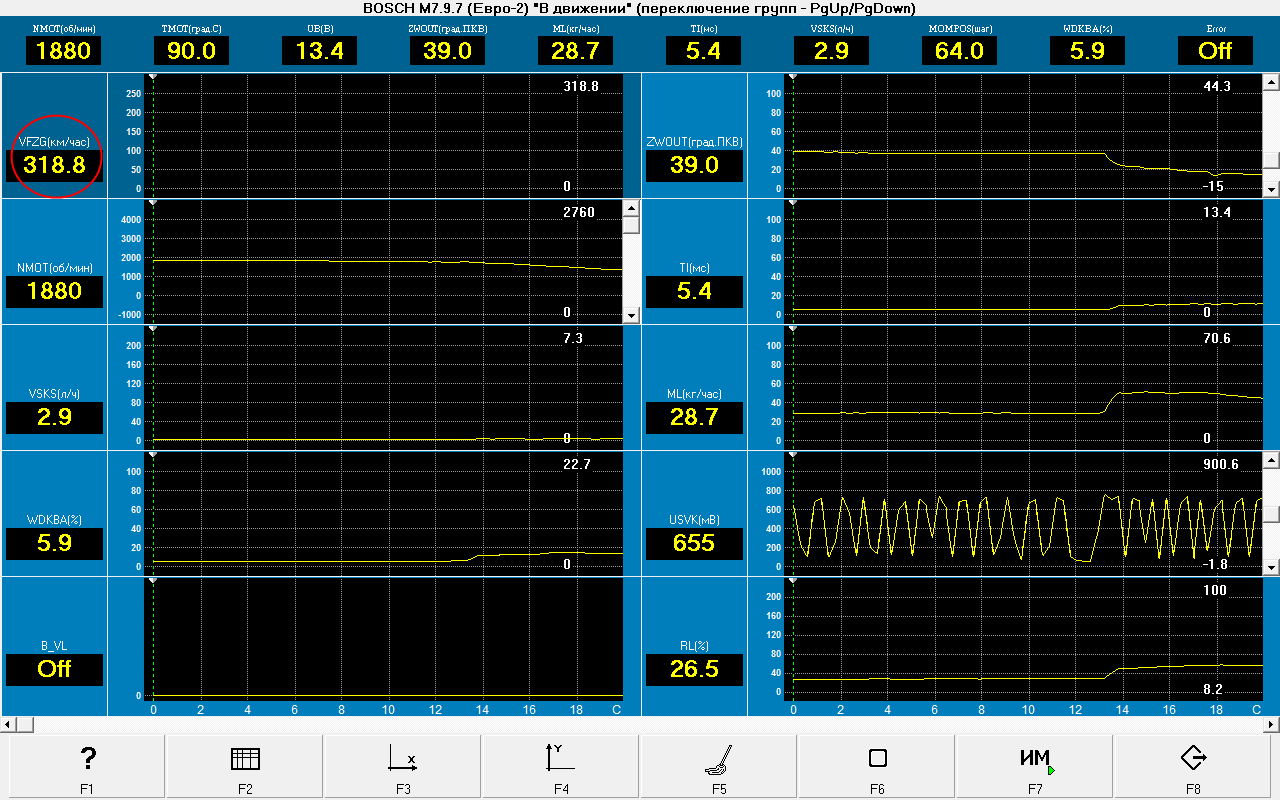The height and width of the screenshot is (800, 1280).
Task: Click the cursor marker atop the ML graph
Action: [793, 328]
